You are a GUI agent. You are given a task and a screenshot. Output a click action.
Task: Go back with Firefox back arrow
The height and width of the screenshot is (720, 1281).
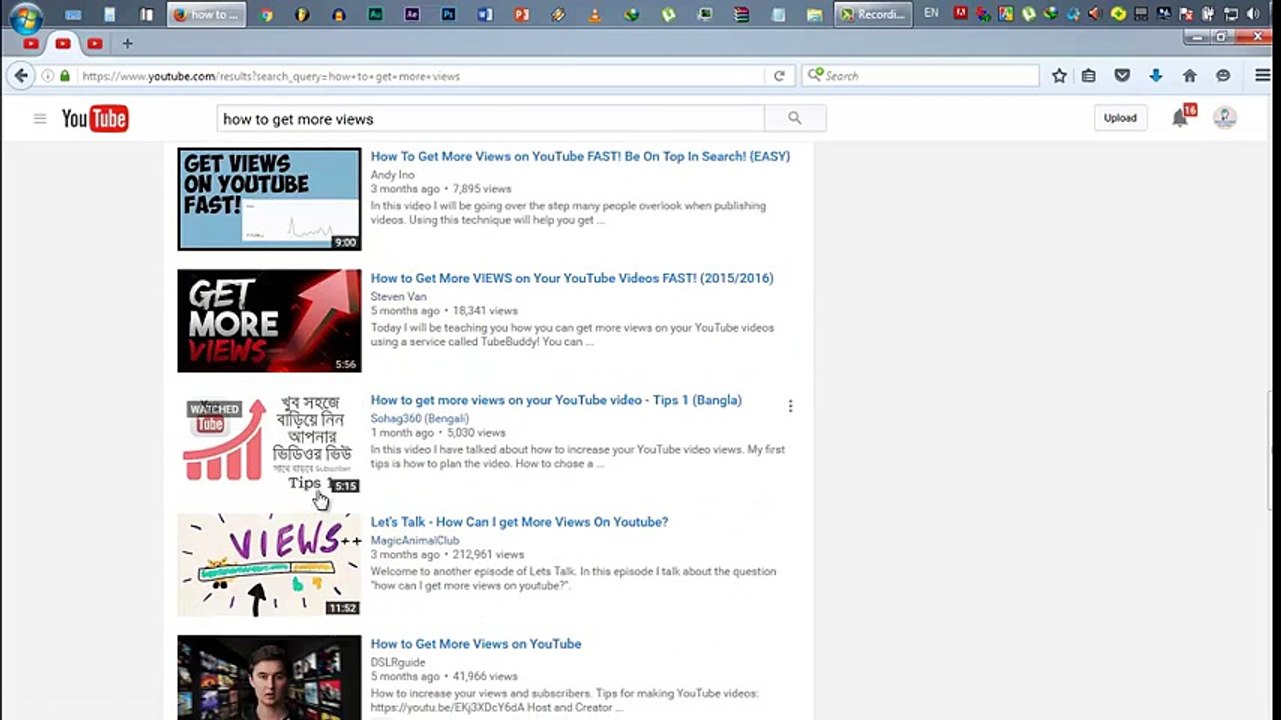pos(21,76)
